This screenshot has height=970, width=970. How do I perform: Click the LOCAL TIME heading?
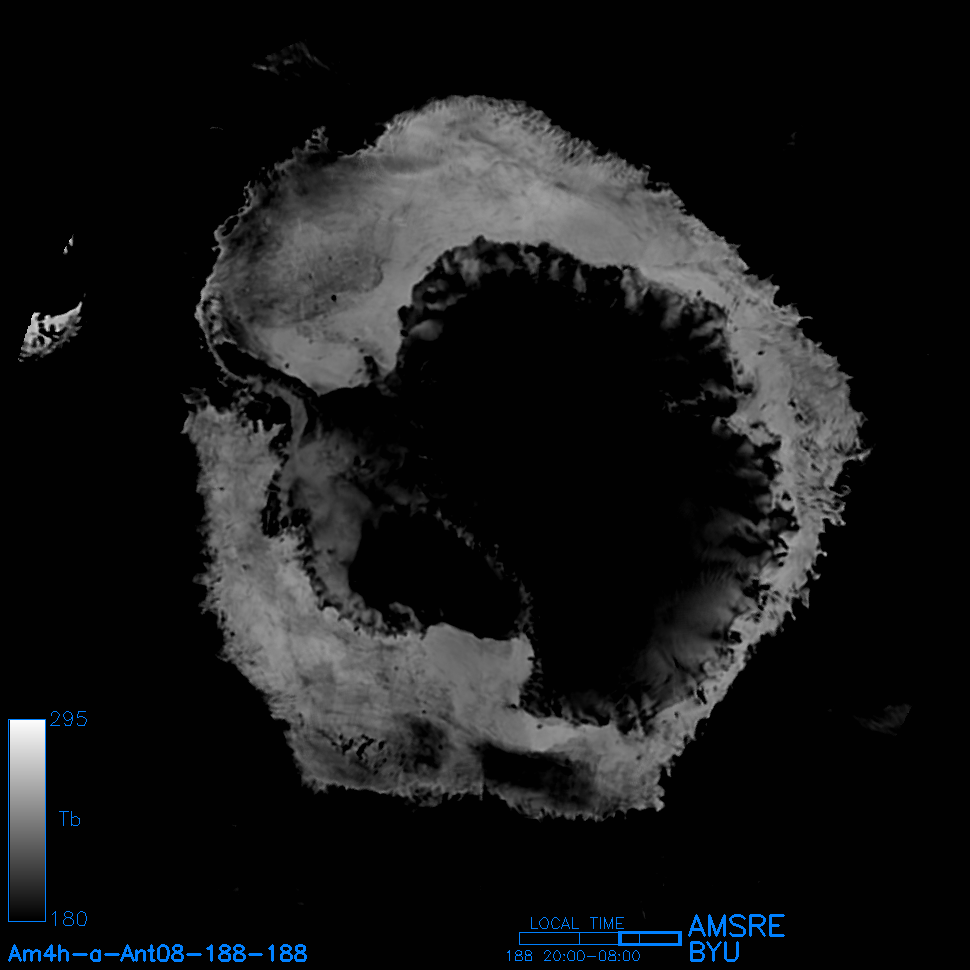click(x=577, y=923)
